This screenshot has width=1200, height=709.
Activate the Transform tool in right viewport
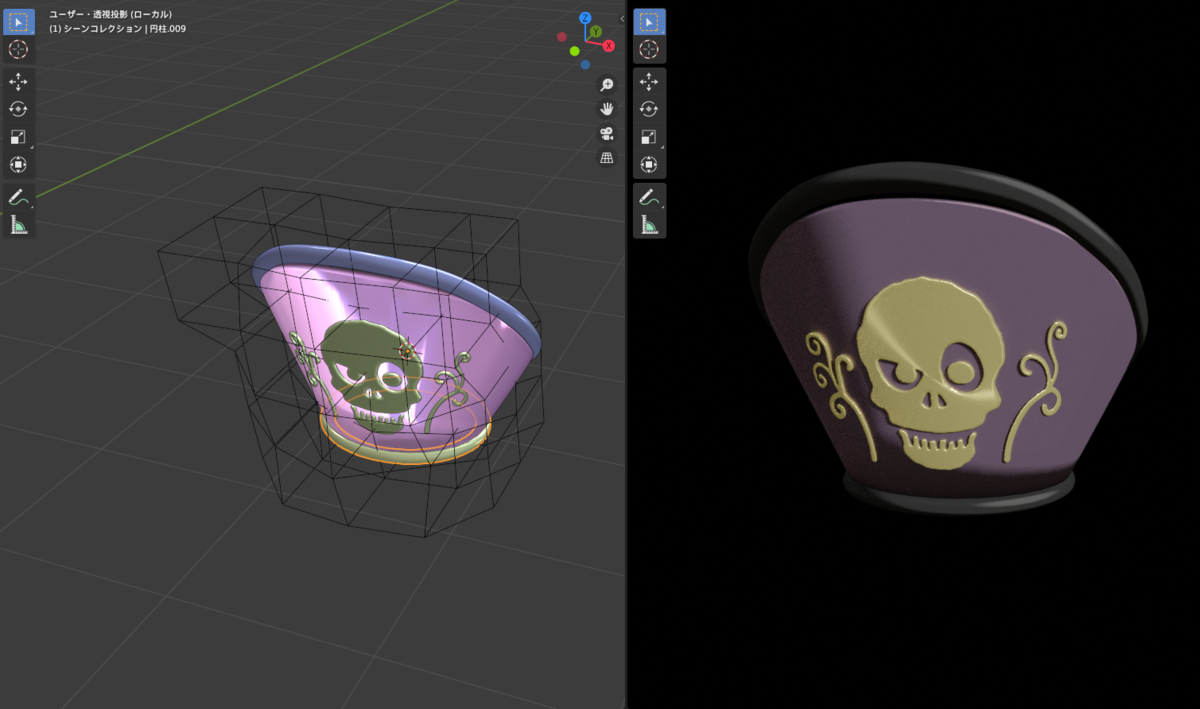tap(649, 164)
